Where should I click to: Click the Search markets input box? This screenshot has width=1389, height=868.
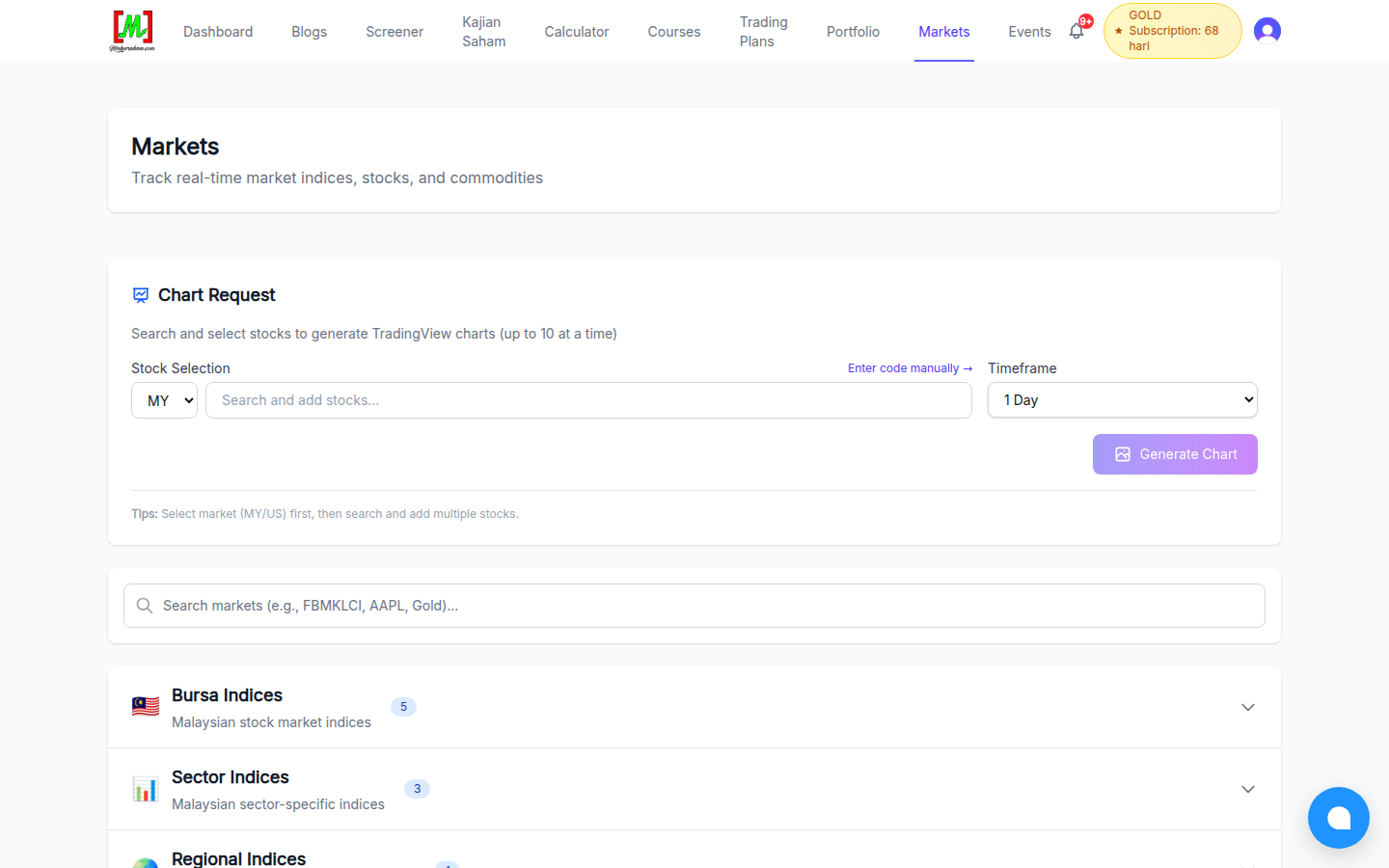click(x=694, y=606)
